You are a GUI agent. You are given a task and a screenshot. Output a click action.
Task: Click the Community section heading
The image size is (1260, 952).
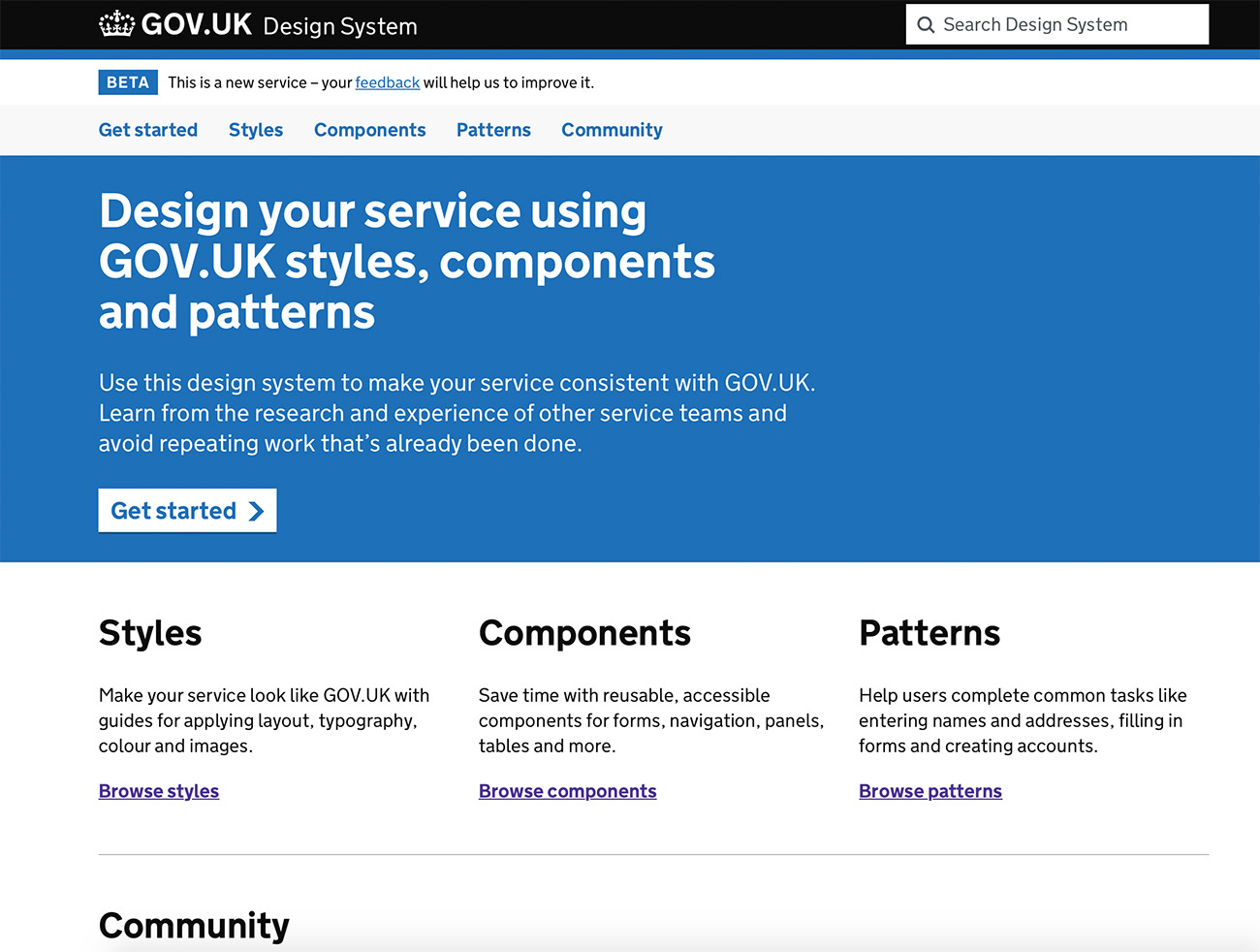(x=193, y=926)
